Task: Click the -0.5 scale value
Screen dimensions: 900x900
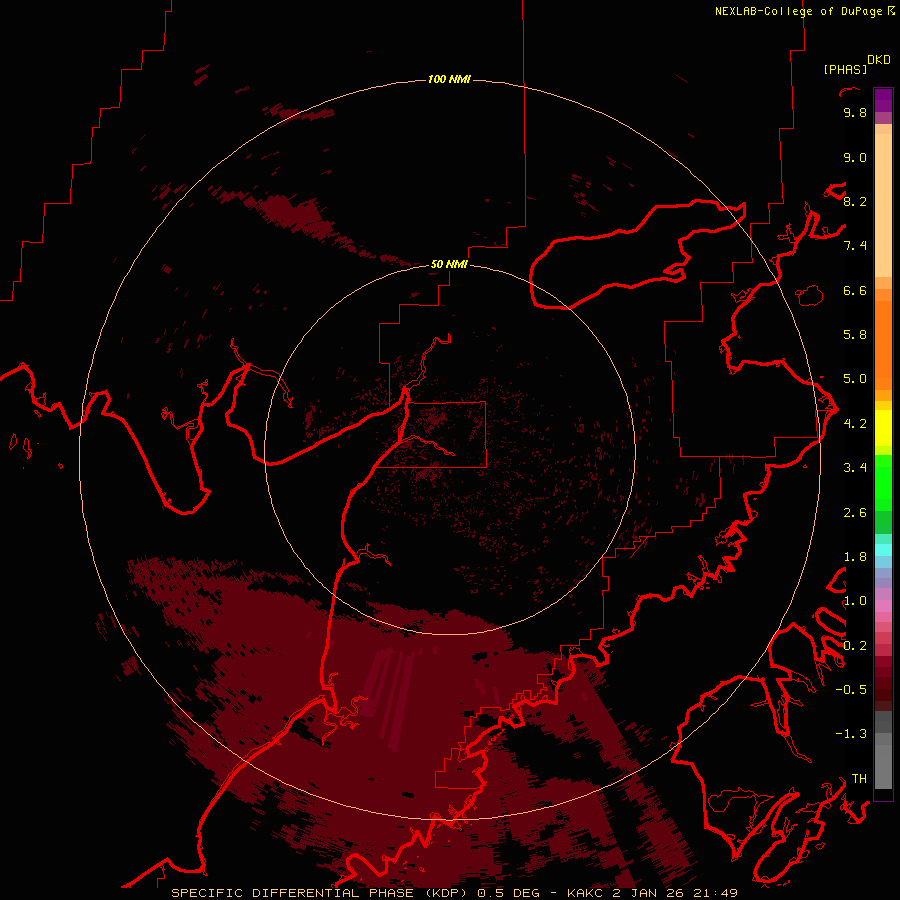Action: 851,689
